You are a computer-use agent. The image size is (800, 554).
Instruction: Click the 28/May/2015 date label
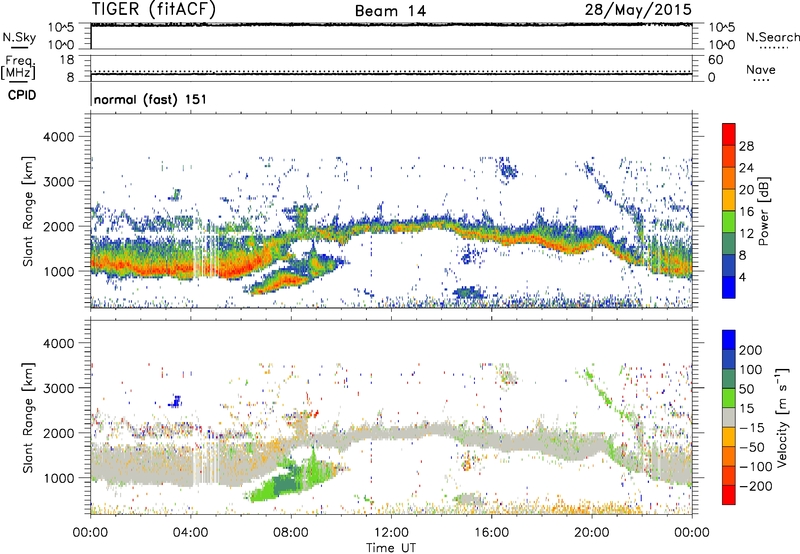point(638,9)
